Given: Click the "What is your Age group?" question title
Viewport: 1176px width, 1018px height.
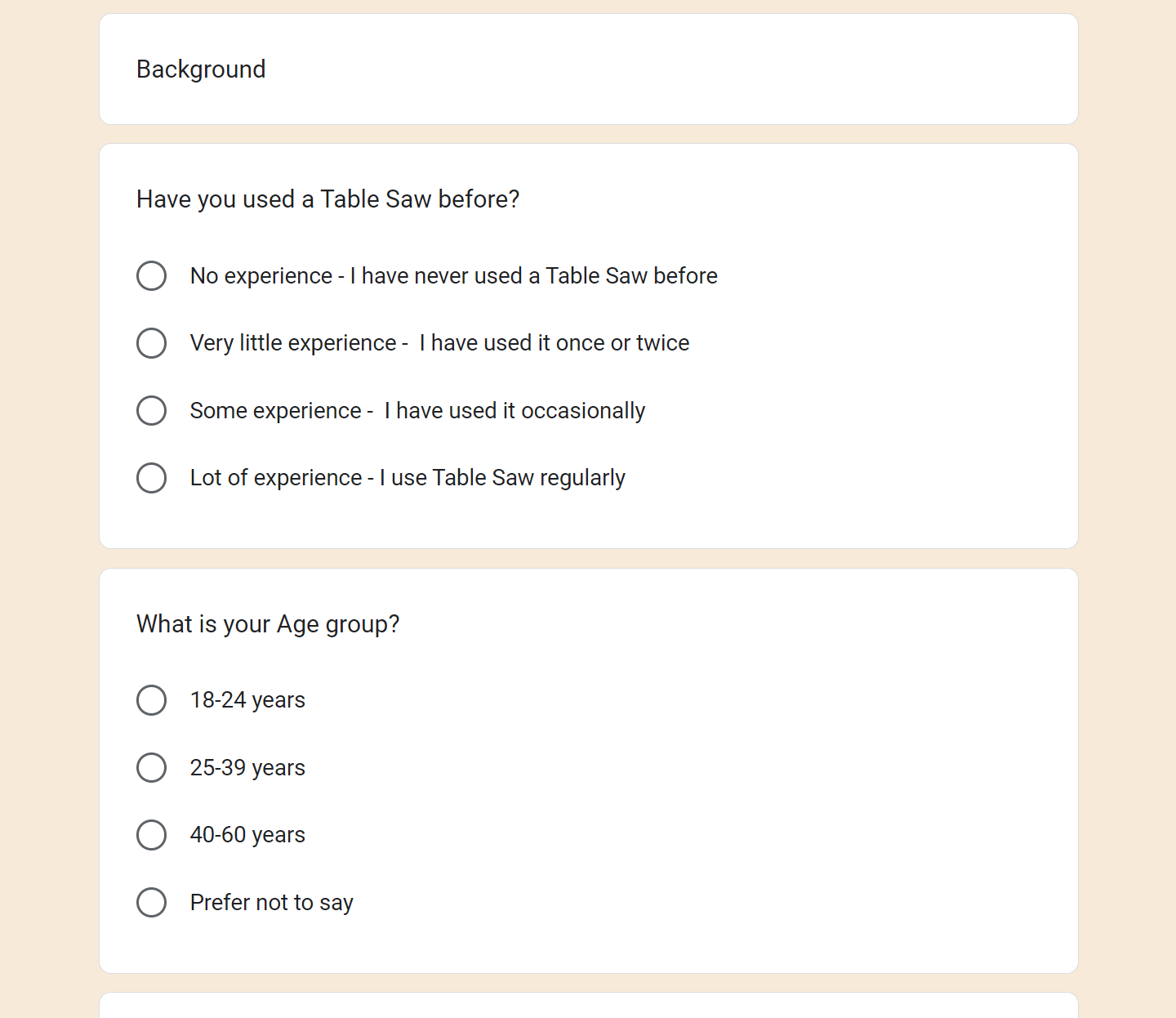Looking at the screenshot, I should (268, 624).
